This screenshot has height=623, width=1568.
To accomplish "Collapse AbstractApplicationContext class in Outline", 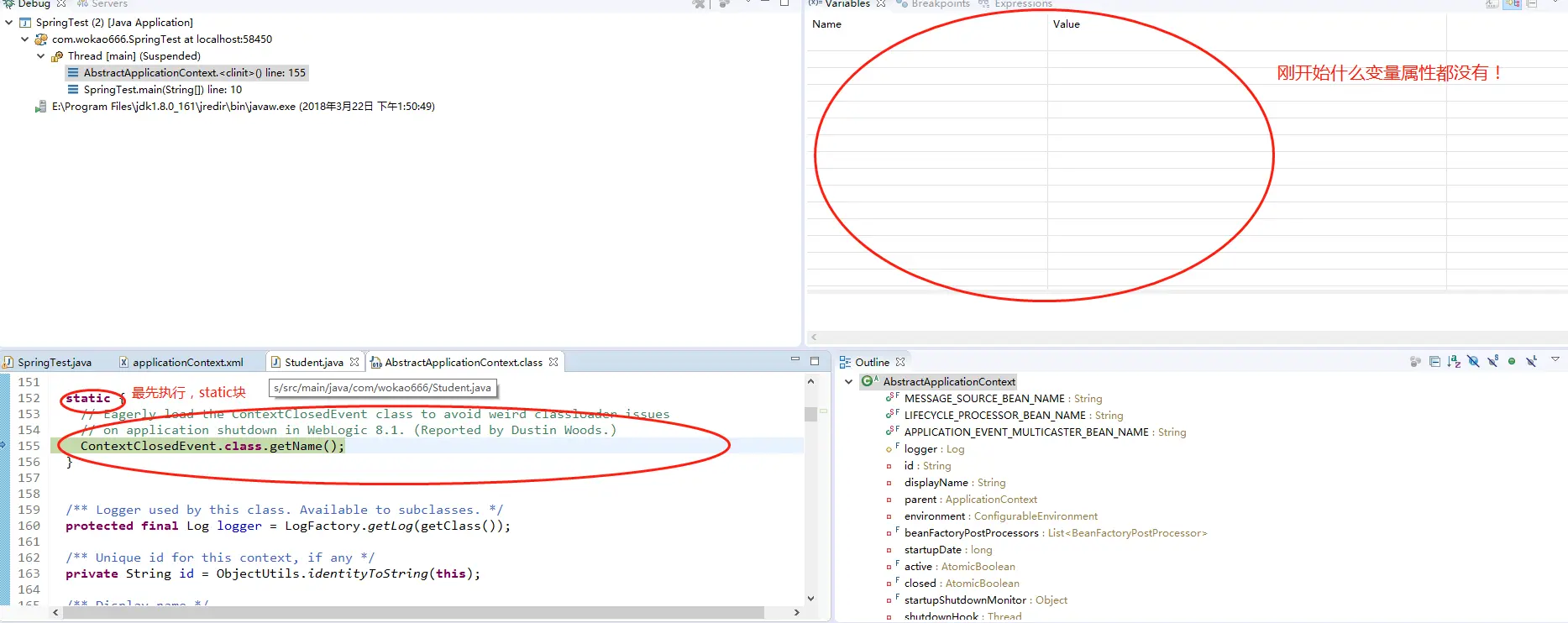I will pos(848,381).
